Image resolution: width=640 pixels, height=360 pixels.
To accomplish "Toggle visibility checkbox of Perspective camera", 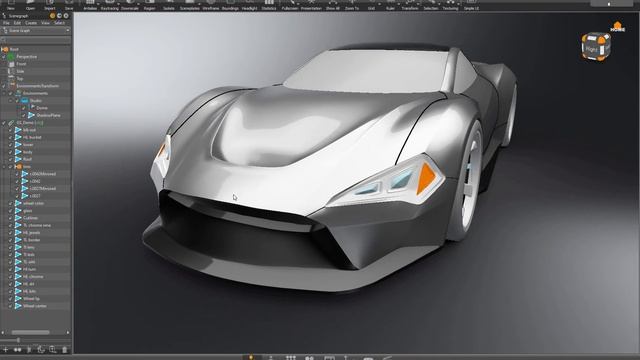I will [4, 57].
